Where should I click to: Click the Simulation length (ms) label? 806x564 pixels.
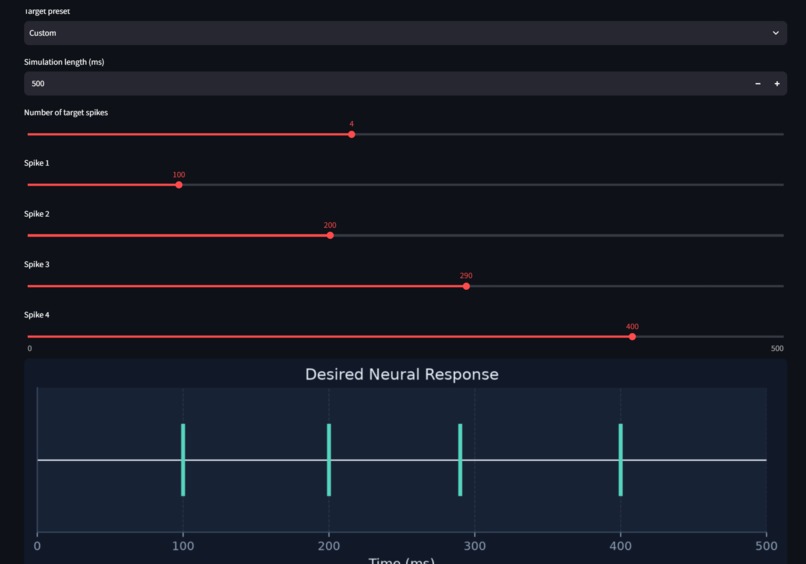click(x=64, y=62)
